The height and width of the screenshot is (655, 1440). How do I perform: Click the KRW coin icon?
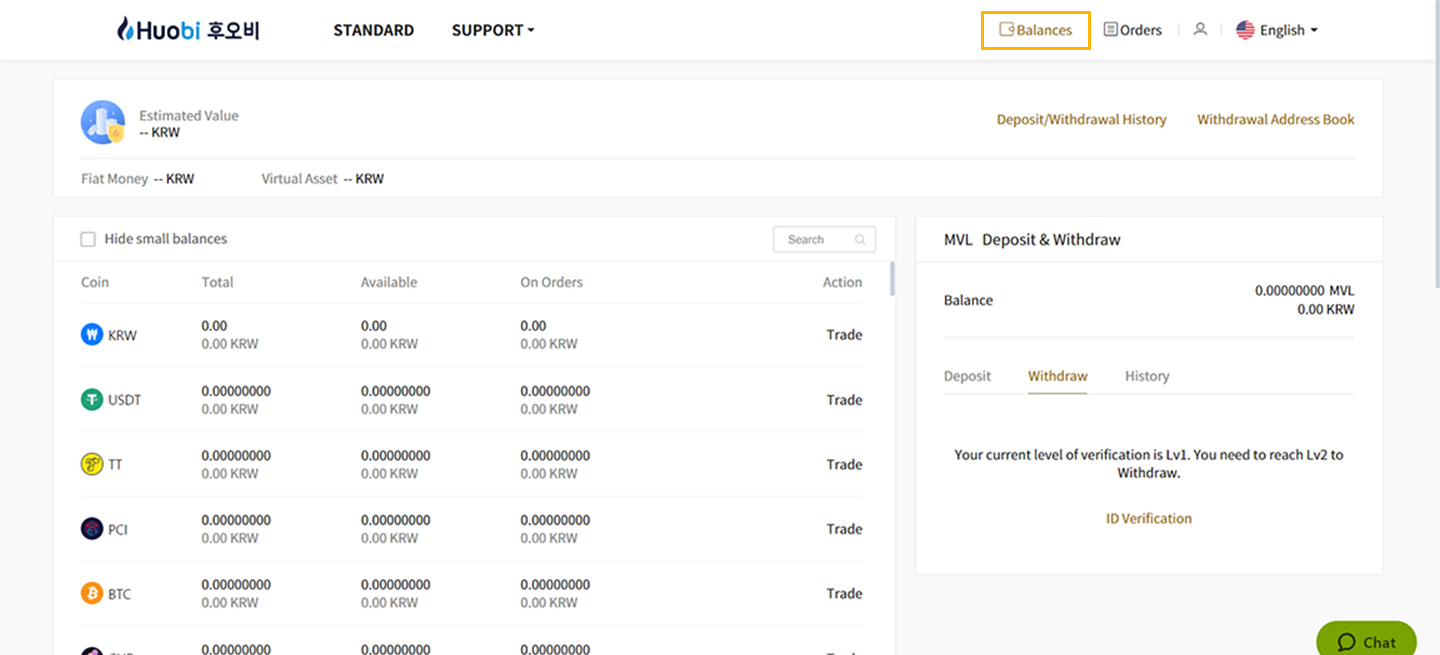click(92, 335)
